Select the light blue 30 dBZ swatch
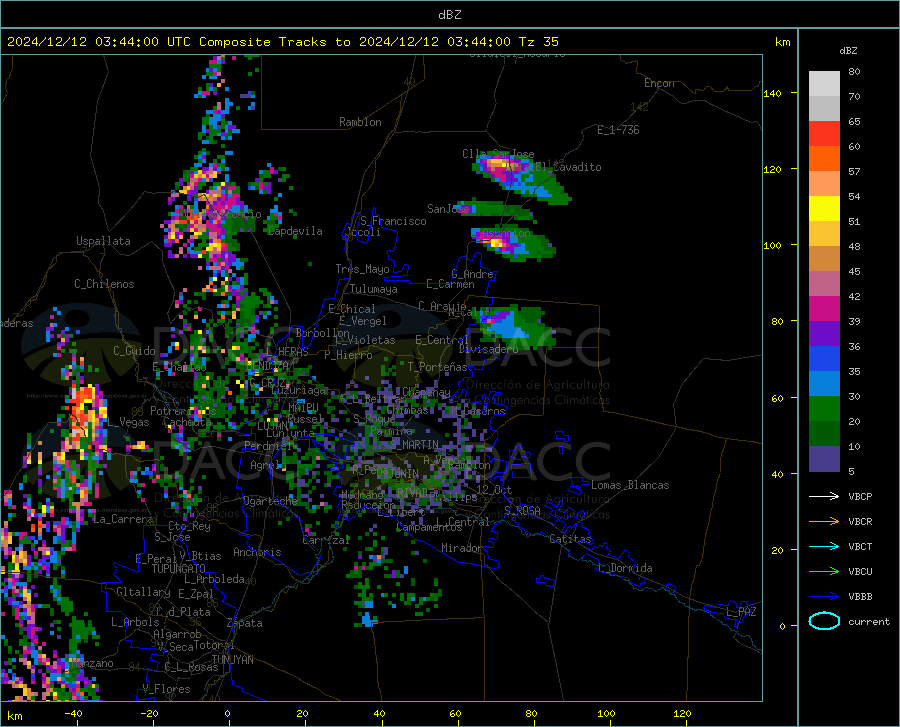Screen dimensions: 900x727 tap(824, 384)
